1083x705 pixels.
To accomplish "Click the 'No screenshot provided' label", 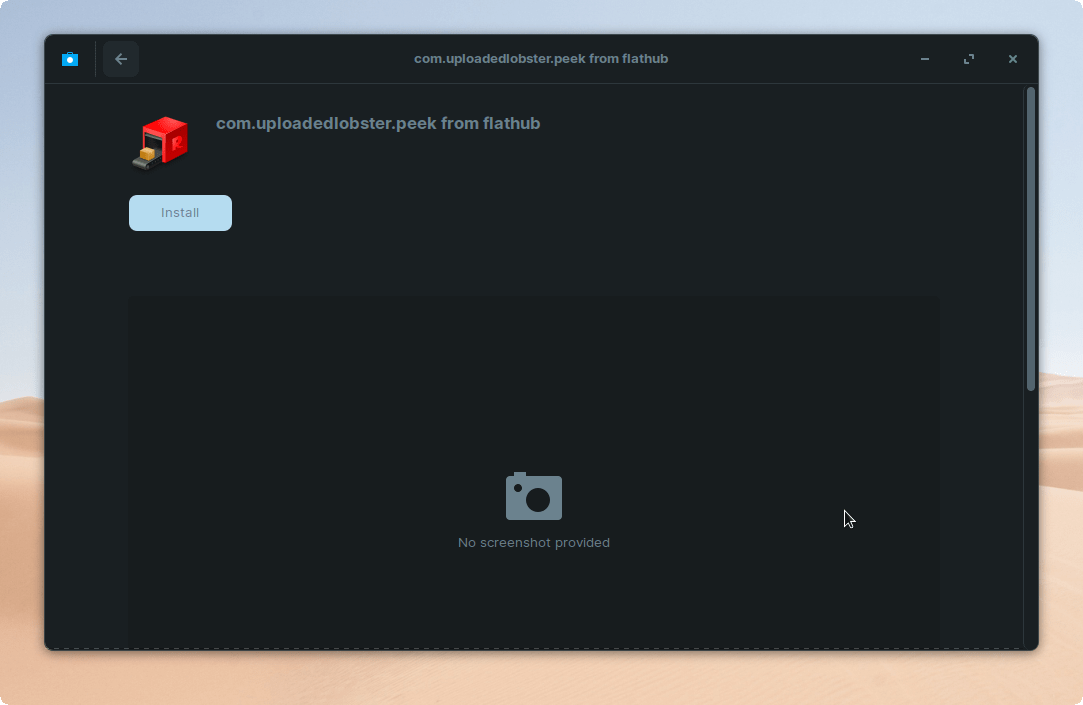I will click(x=533, y=543).
